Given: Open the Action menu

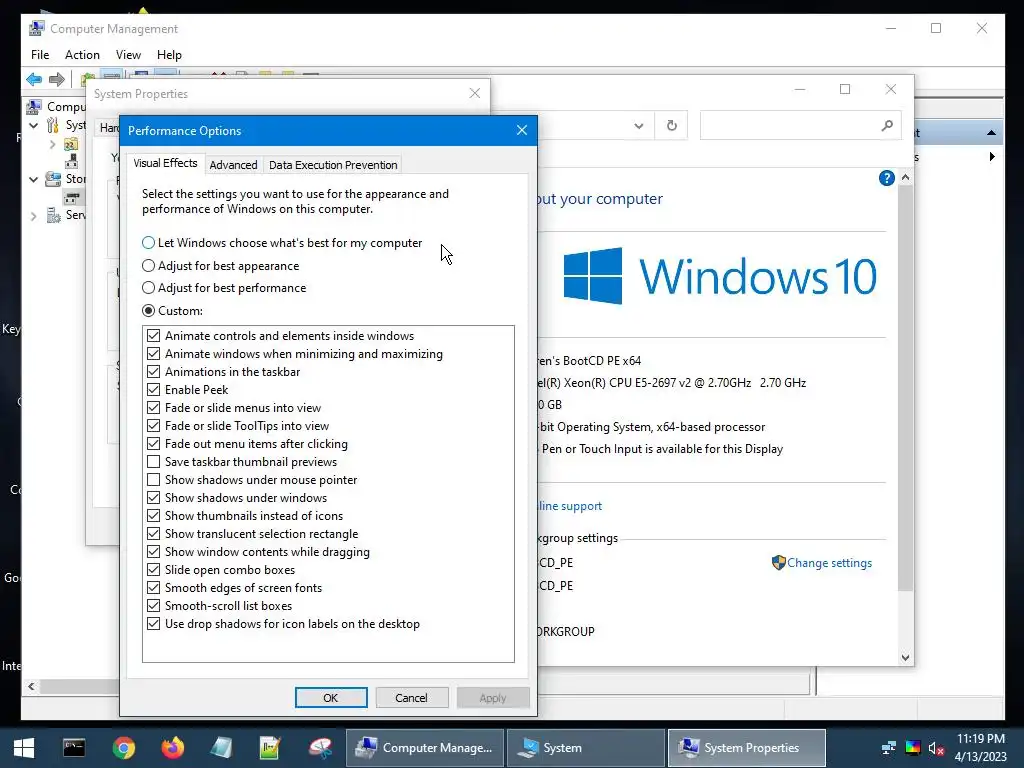Looking at the screenshot, I should click(x=82, y=55).
